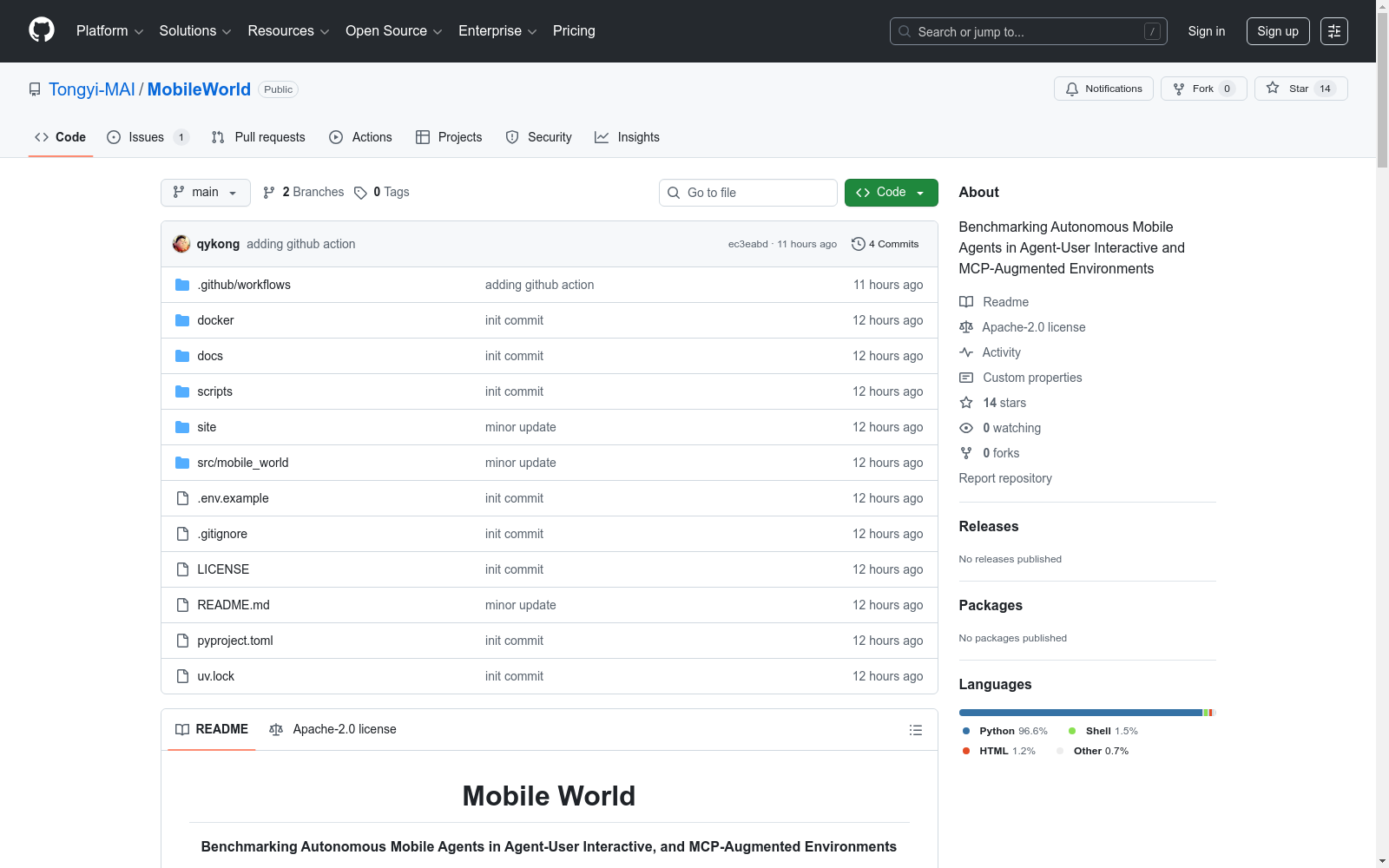Image resolution: width=1389 pixels, height=868 pixels.
Task: Click the Sign in link
Action: tap(1207, 31)
